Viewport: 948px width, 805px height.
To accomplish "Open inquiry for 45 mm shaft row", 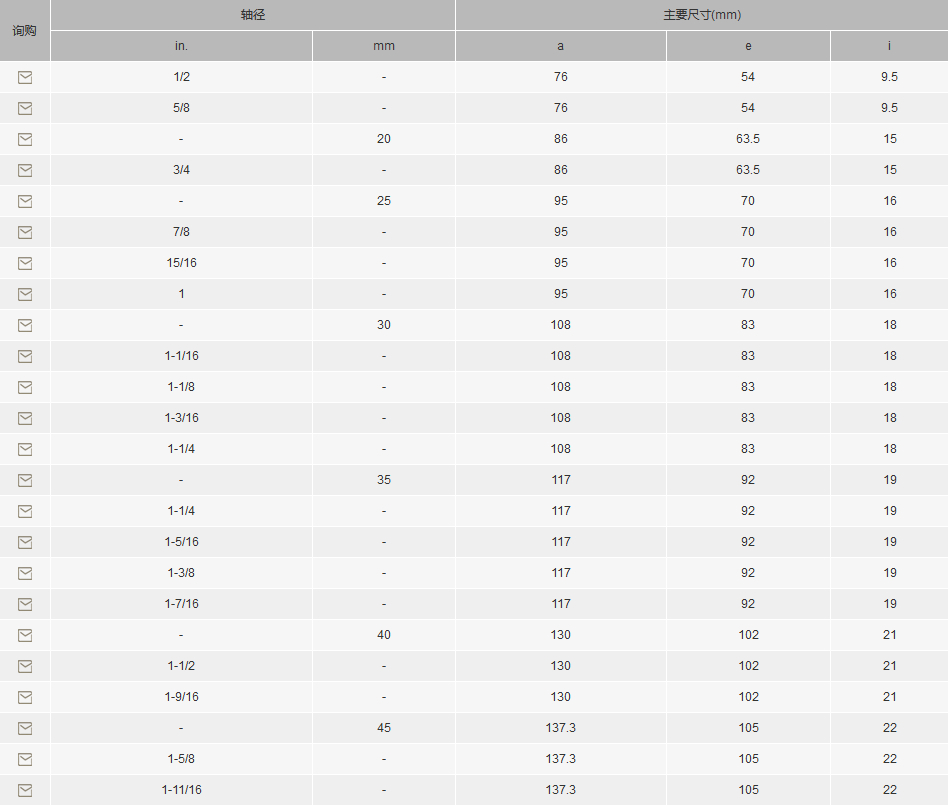I will [25, 728].
